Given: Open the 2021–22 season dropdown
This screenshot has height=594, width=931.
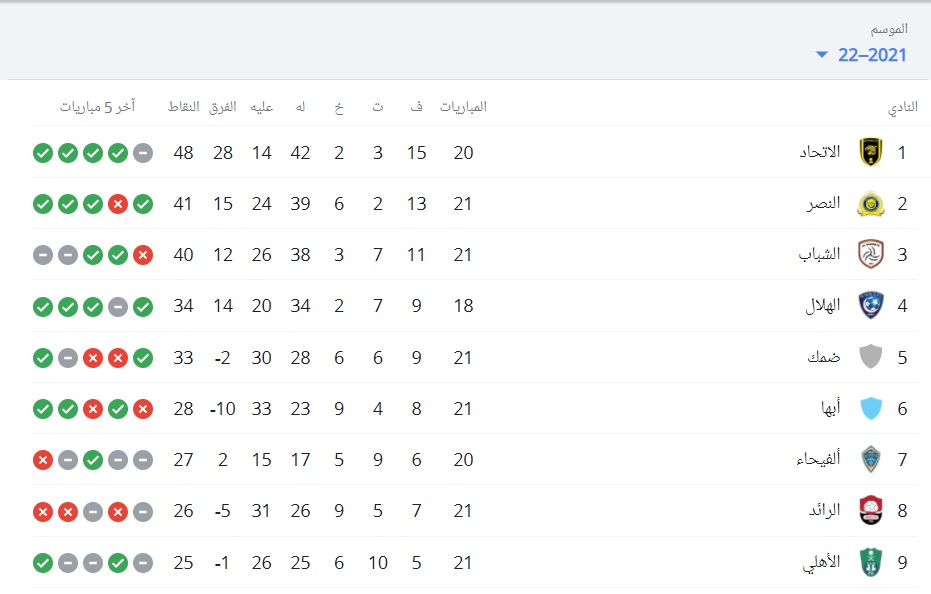Looking at the screenshot, I should tap(862, 55).
